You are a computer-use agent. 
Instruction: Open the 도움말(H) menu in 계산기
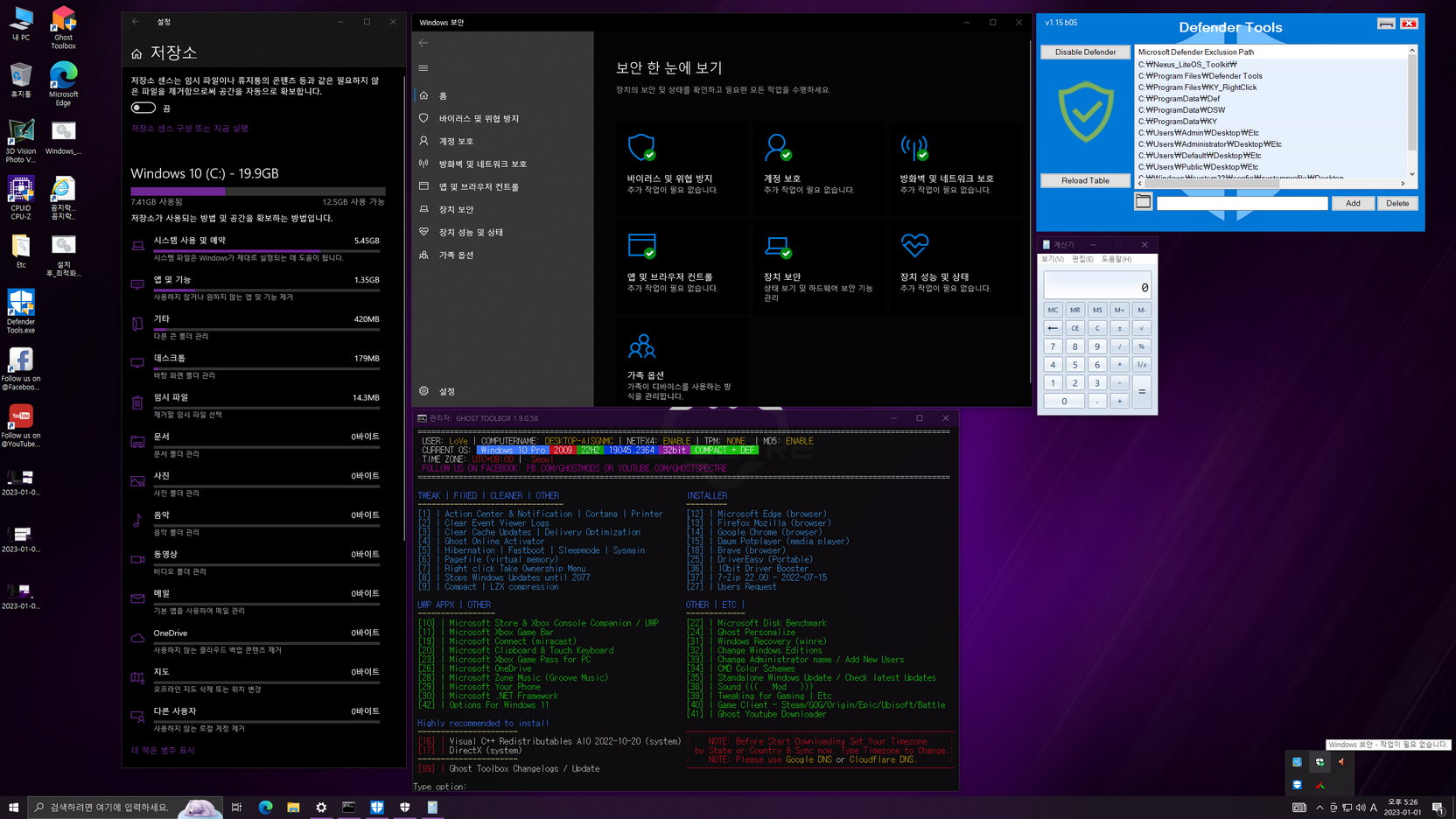coord(1116,259)
